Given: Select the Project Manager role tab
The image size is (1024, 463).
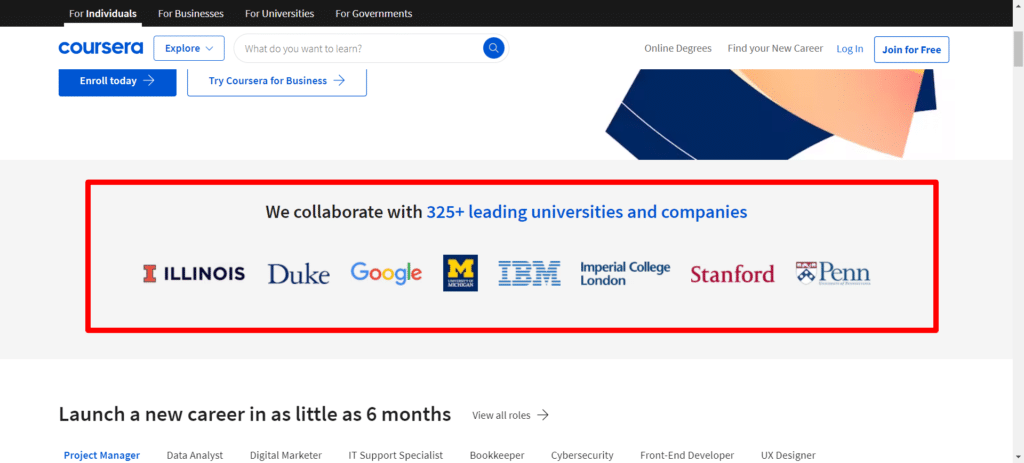Looking at the screenshot, I should click(x=102, y=455).
